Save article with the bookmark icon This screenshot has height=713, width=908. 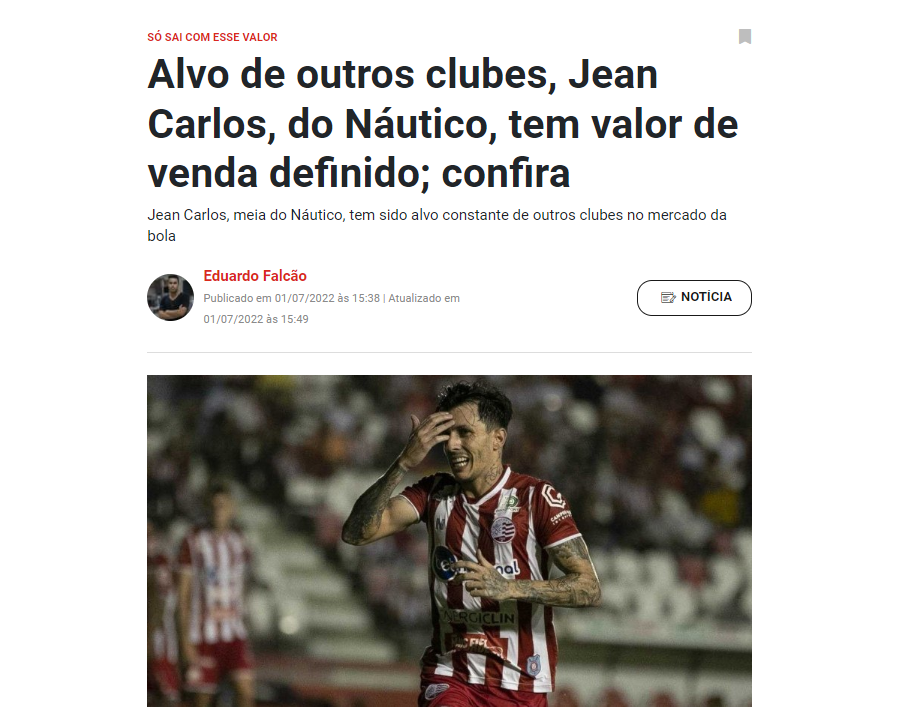coord(745,36)
